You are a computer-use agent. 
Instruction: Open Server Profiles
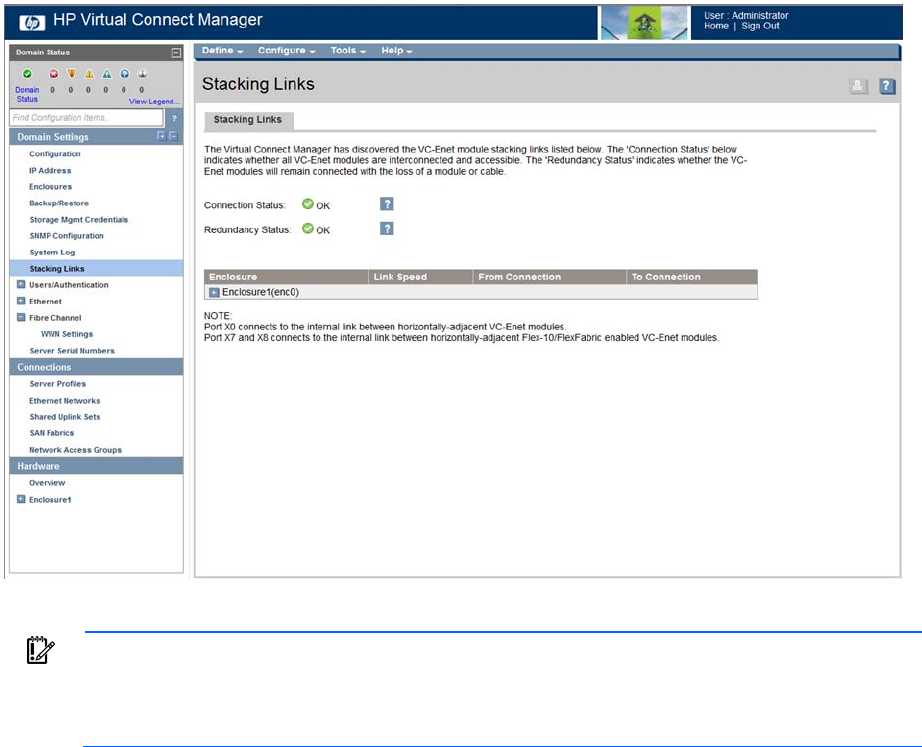[x=58, y=384]
